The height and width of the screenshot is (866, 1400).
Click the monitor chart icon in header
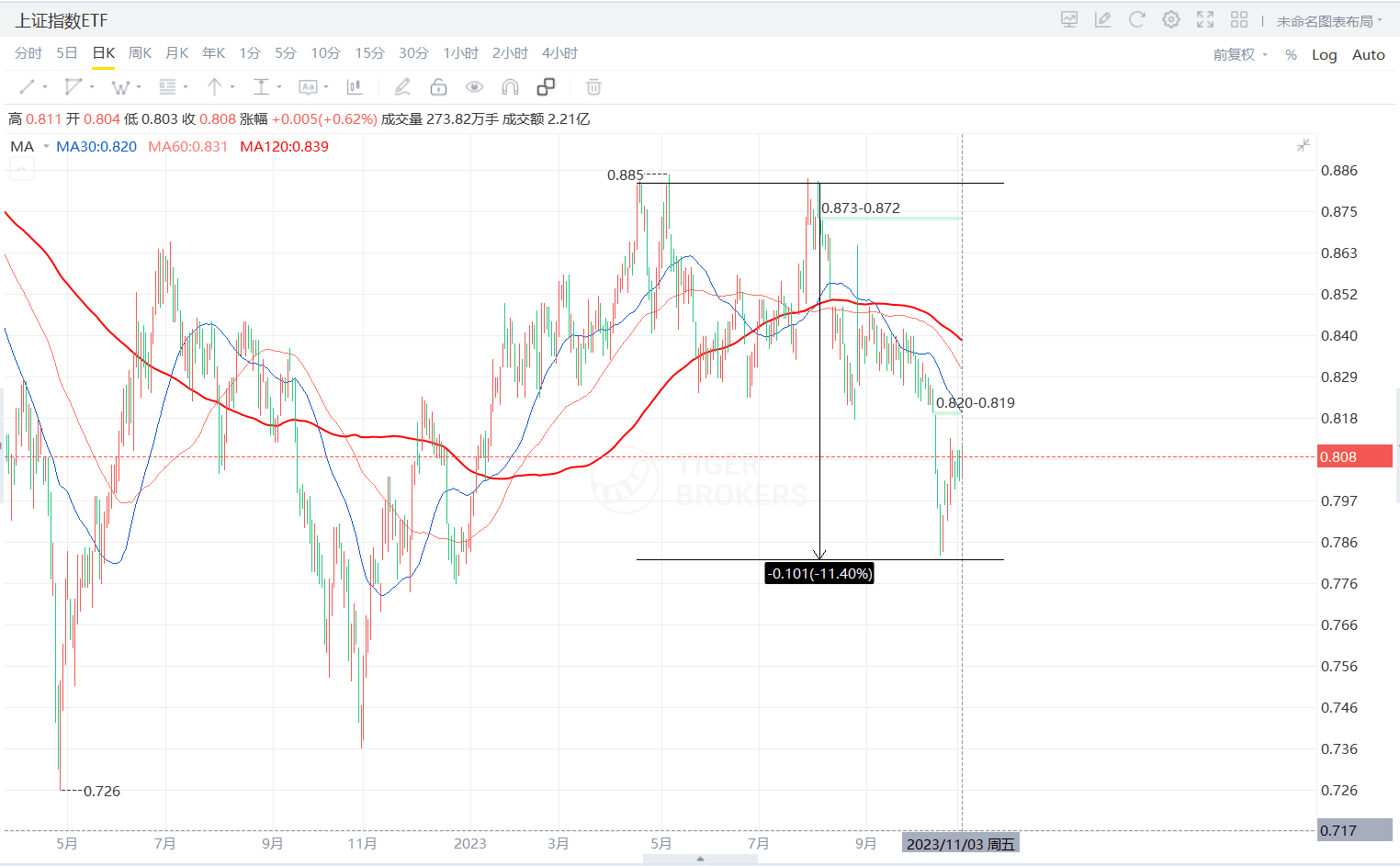coord(1069,19)
